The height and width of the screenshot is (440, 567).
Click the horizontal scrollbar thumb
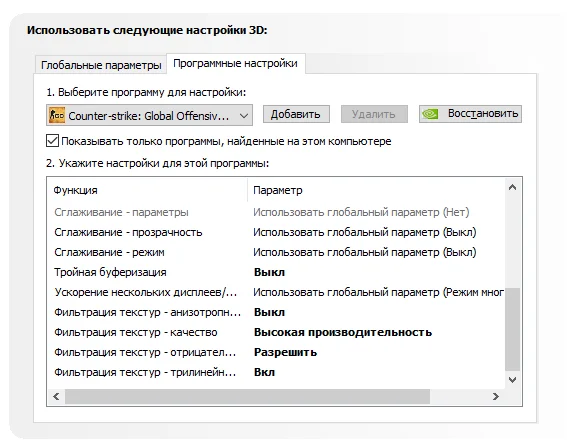(x=247, y=397)
